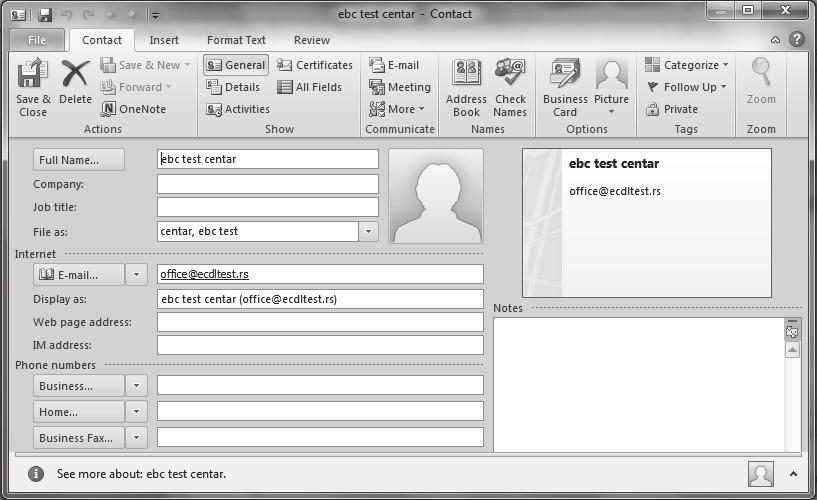Click Save & Close in Actions group

[33, 87]
